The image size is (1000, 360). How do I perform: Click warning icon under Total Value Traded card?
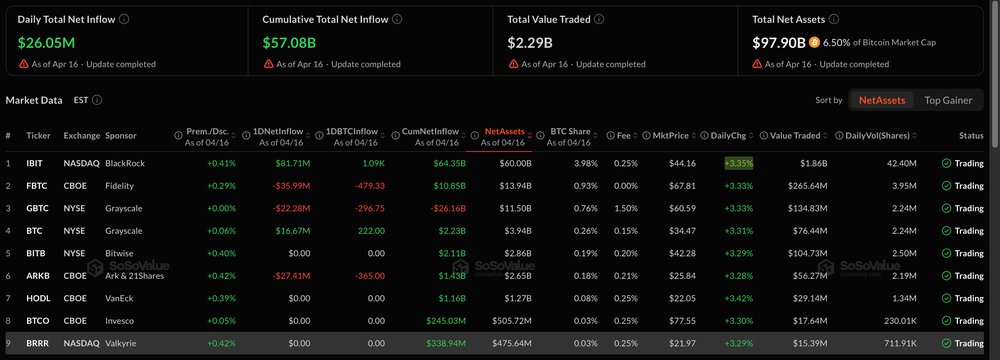(513, 64)
